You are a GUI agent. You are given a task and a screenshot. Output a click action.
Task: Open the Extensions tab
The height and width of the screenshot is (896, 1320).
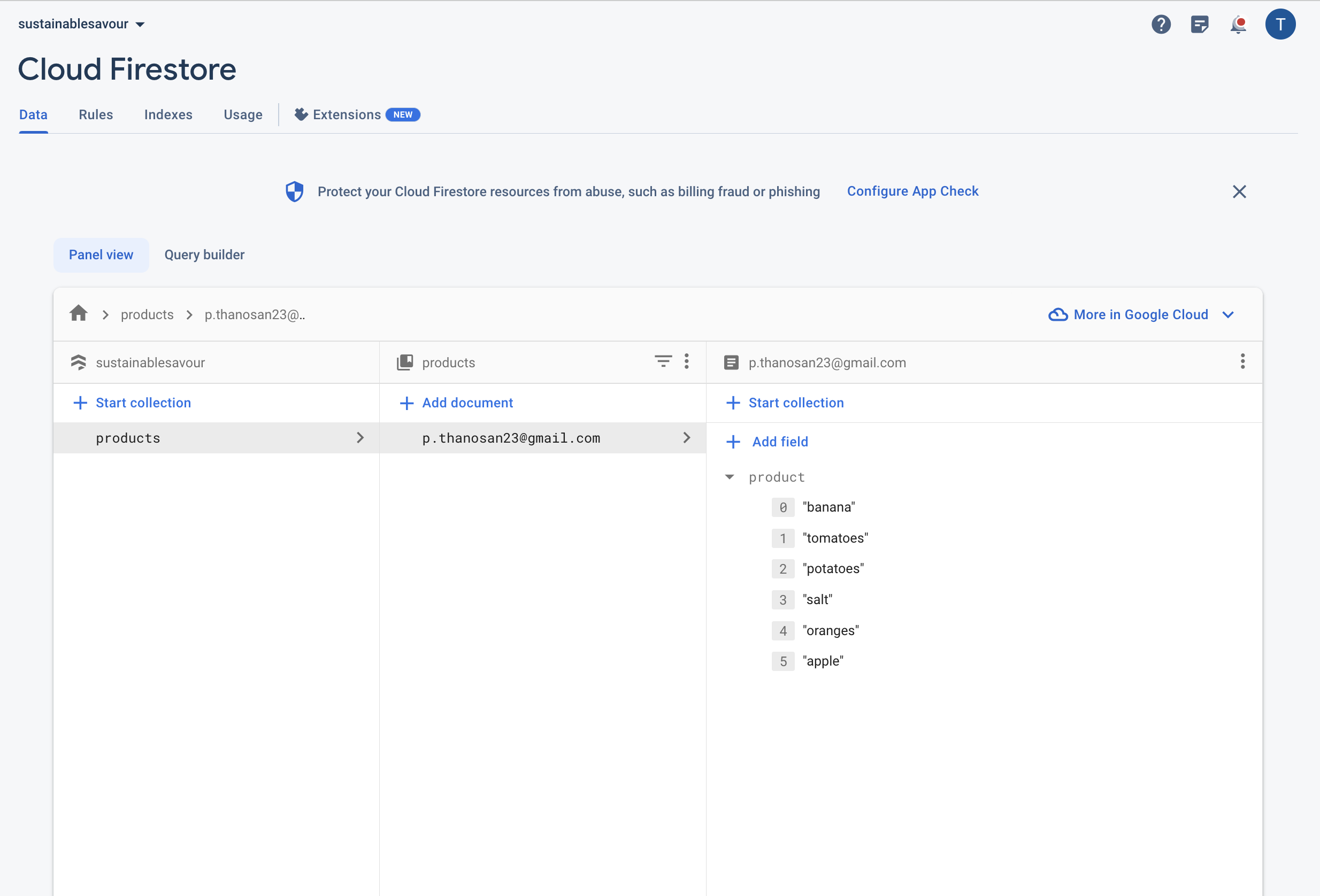347,115
